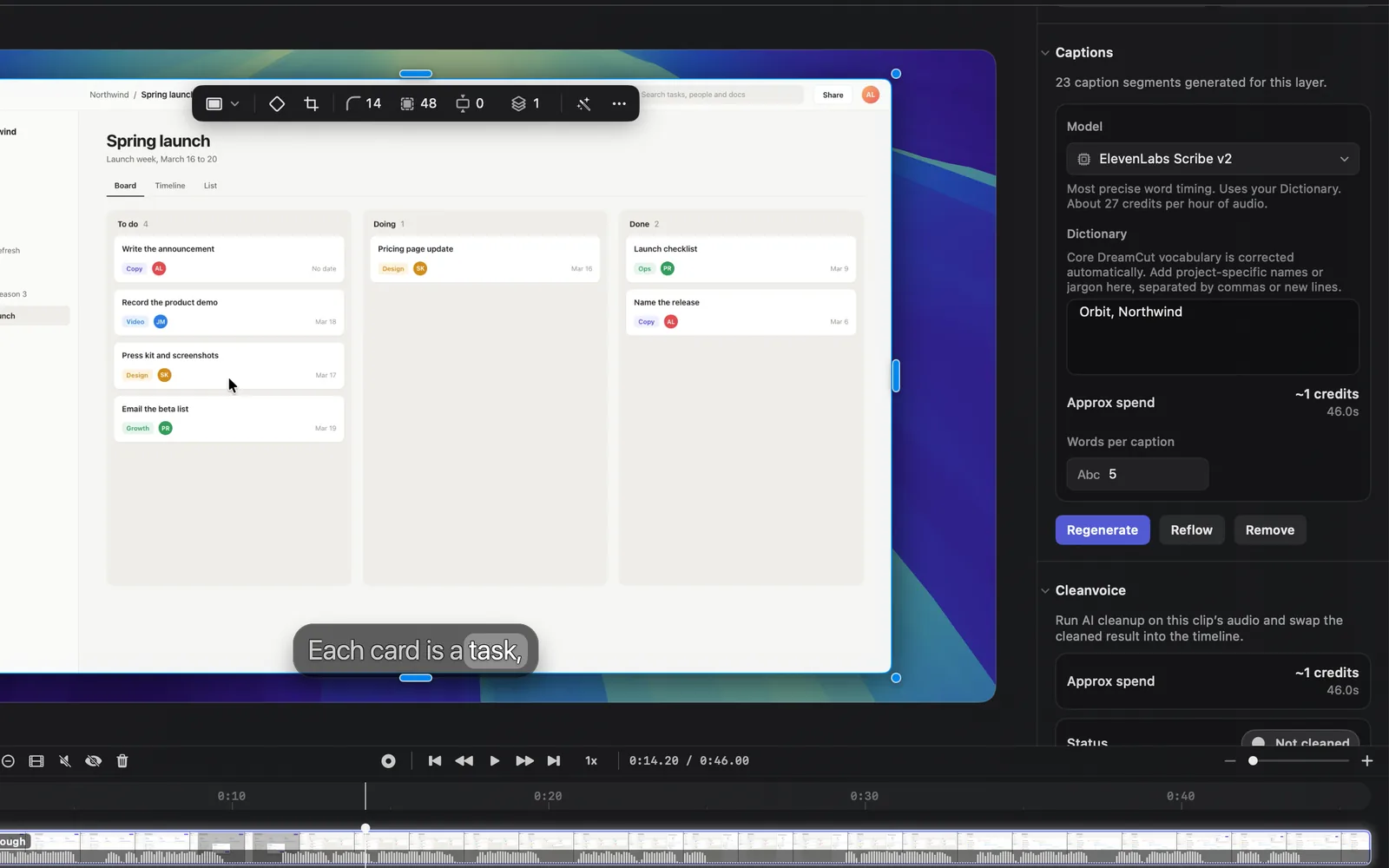Click the rewind button
The width and height of the screenshot is (1389, 868).
coord(464,761)
